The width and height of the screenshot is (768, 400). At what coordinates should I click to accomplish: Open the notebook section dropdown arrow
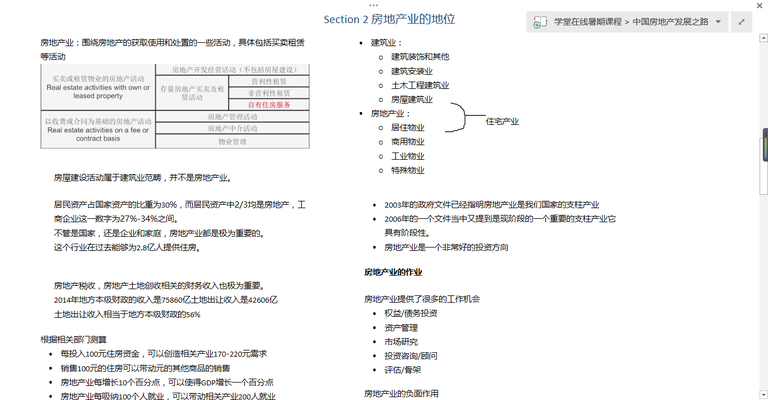tap(718, 22)
